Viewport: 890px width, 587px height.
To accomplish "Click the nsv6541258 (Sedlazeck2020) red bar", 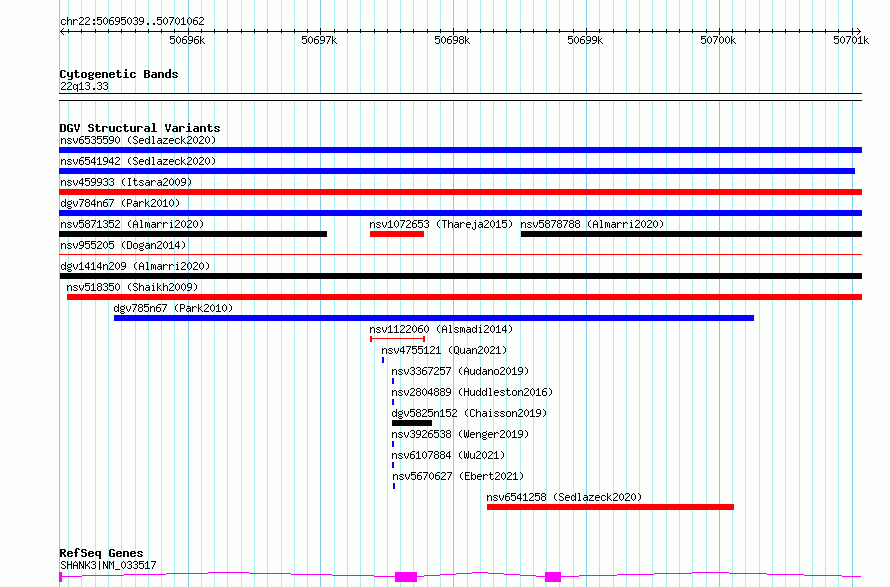I will 610,507.
